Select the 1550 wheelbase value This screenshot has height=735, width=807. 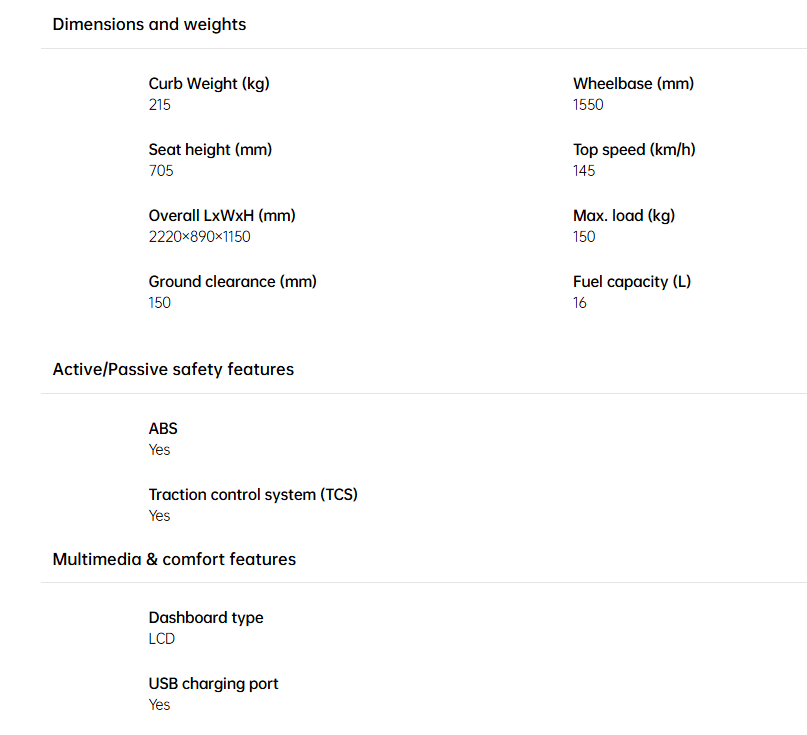(588, 105)
